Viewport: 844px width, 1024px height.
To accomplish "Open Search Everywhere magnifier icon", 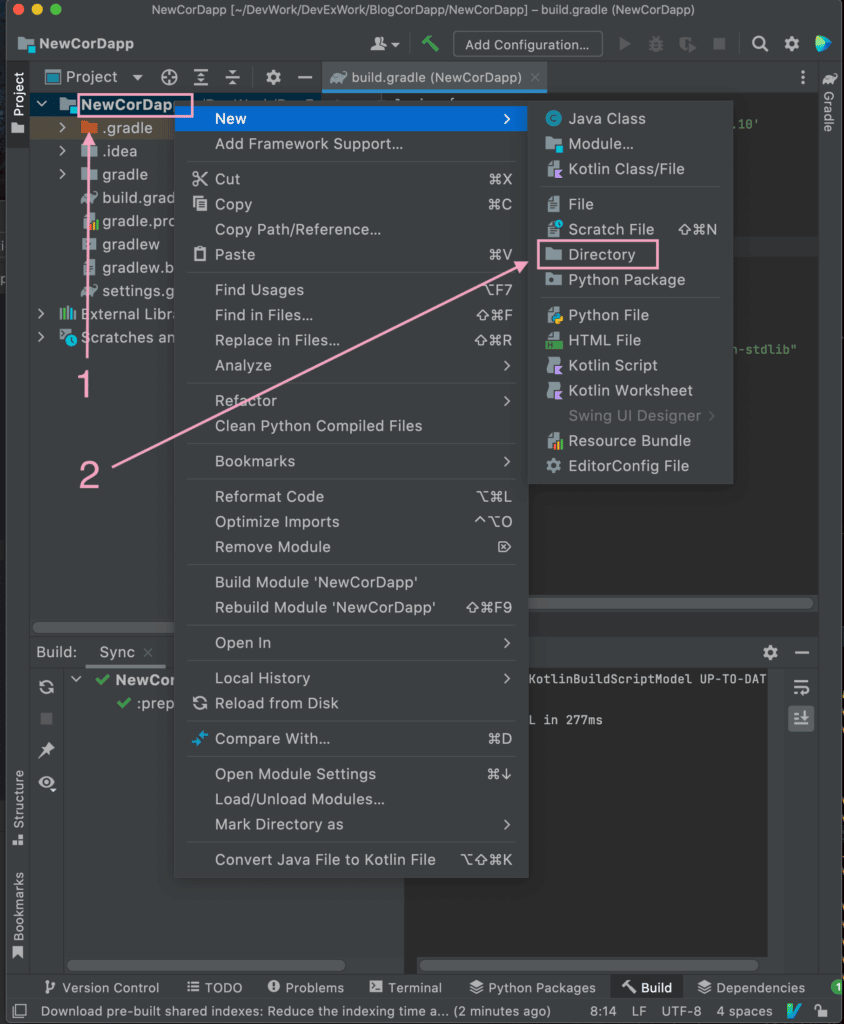I will tap(759, 44).
